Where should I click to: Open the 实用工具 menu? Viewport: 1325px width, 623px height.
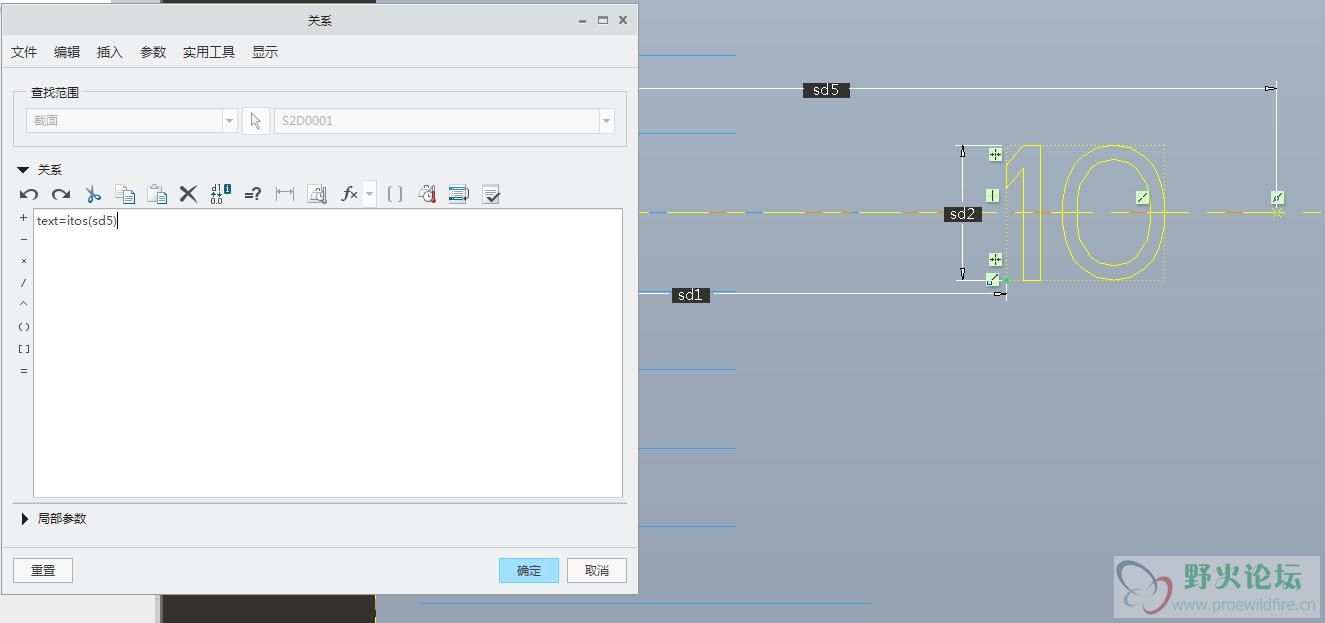click(x=209, y=52)
